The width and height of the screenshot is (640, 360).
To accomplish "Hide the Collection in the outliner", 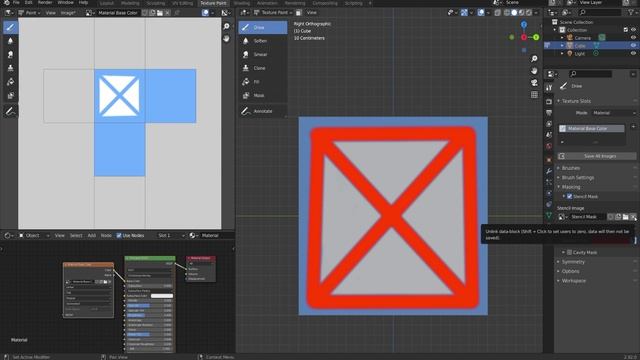I will pyautogui.click(x=633, y=30).
